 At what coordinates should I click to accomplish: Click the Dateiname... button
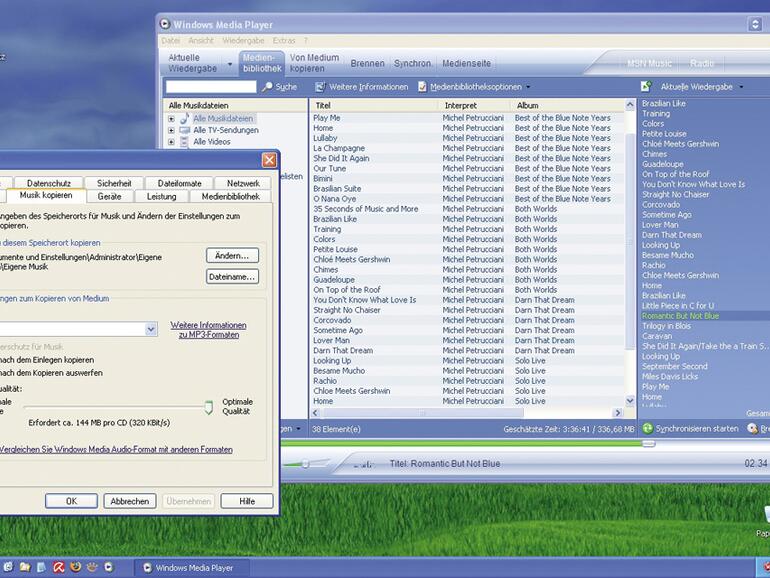232,276
